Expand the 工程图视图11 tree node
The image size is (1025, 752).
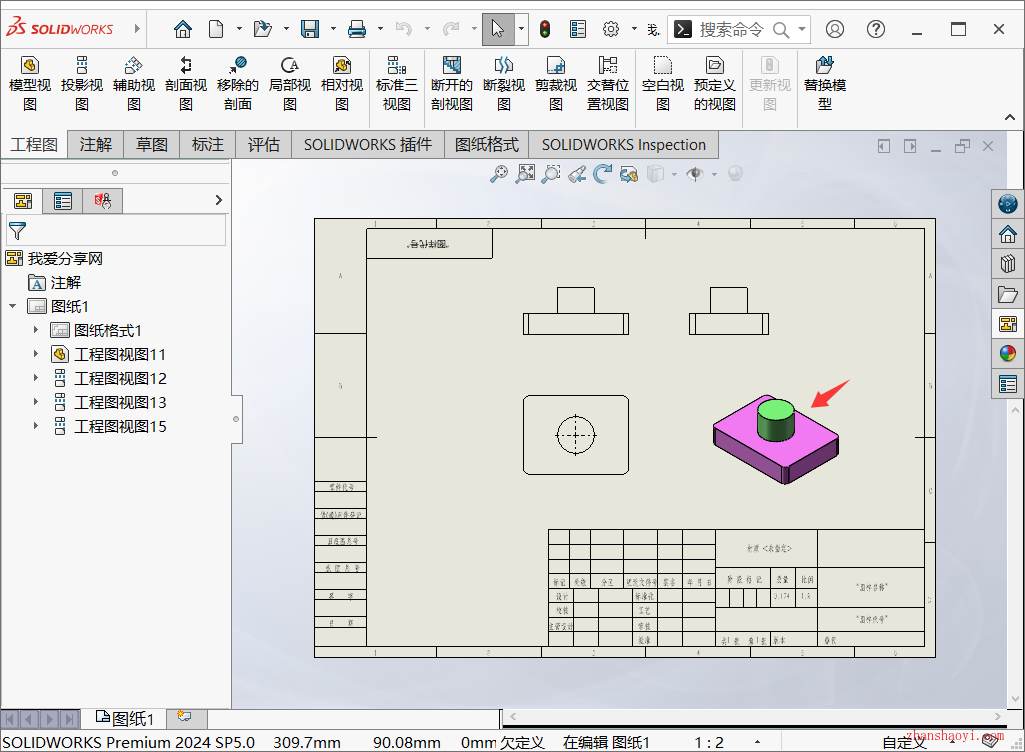click(x=36, y=354)
